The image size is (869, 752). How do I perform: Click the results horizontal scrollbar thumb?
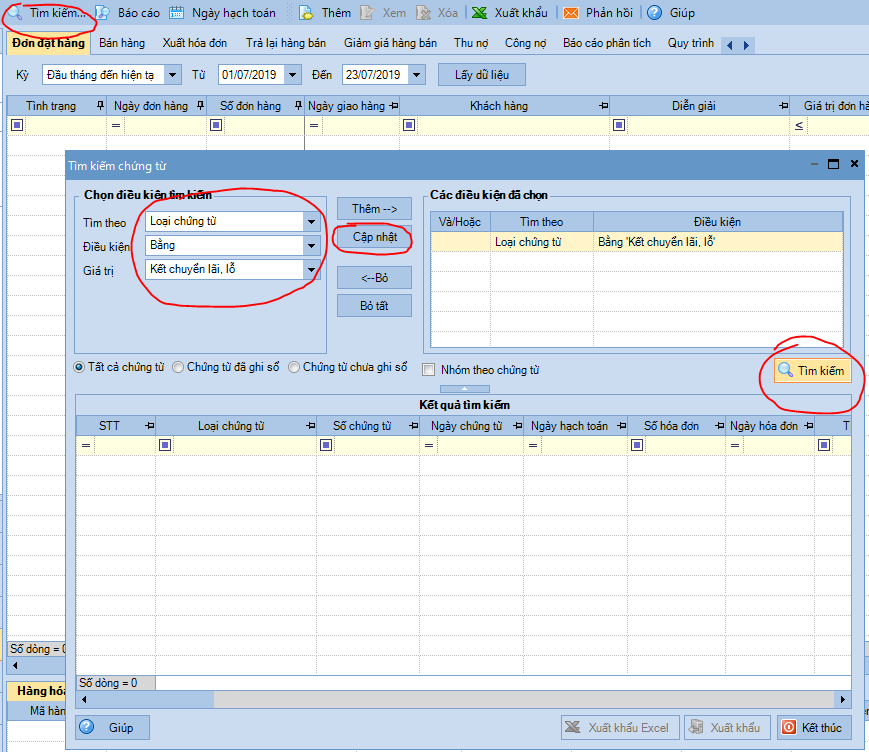152,699
